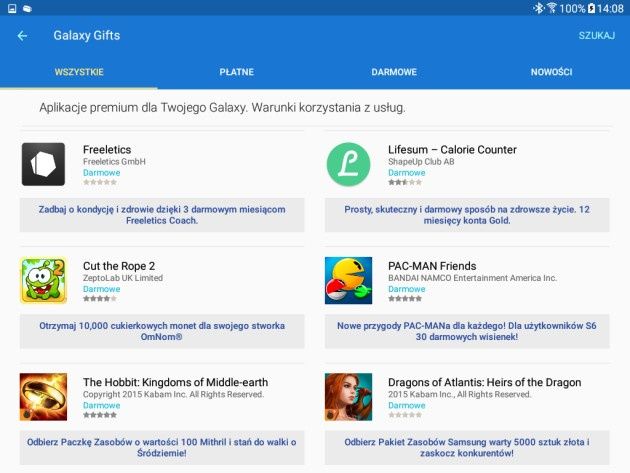This screenshot has height=473, width=630.
Task: Open the Dragons of Atlantis gold promotion banner
Action: coord(467,448)
